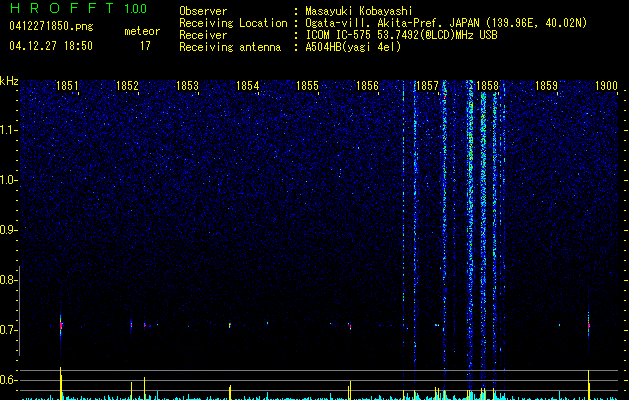
Task: Click the yellow intensity spike near 1900
Action: pyautogui.click(x=588, y=385)
